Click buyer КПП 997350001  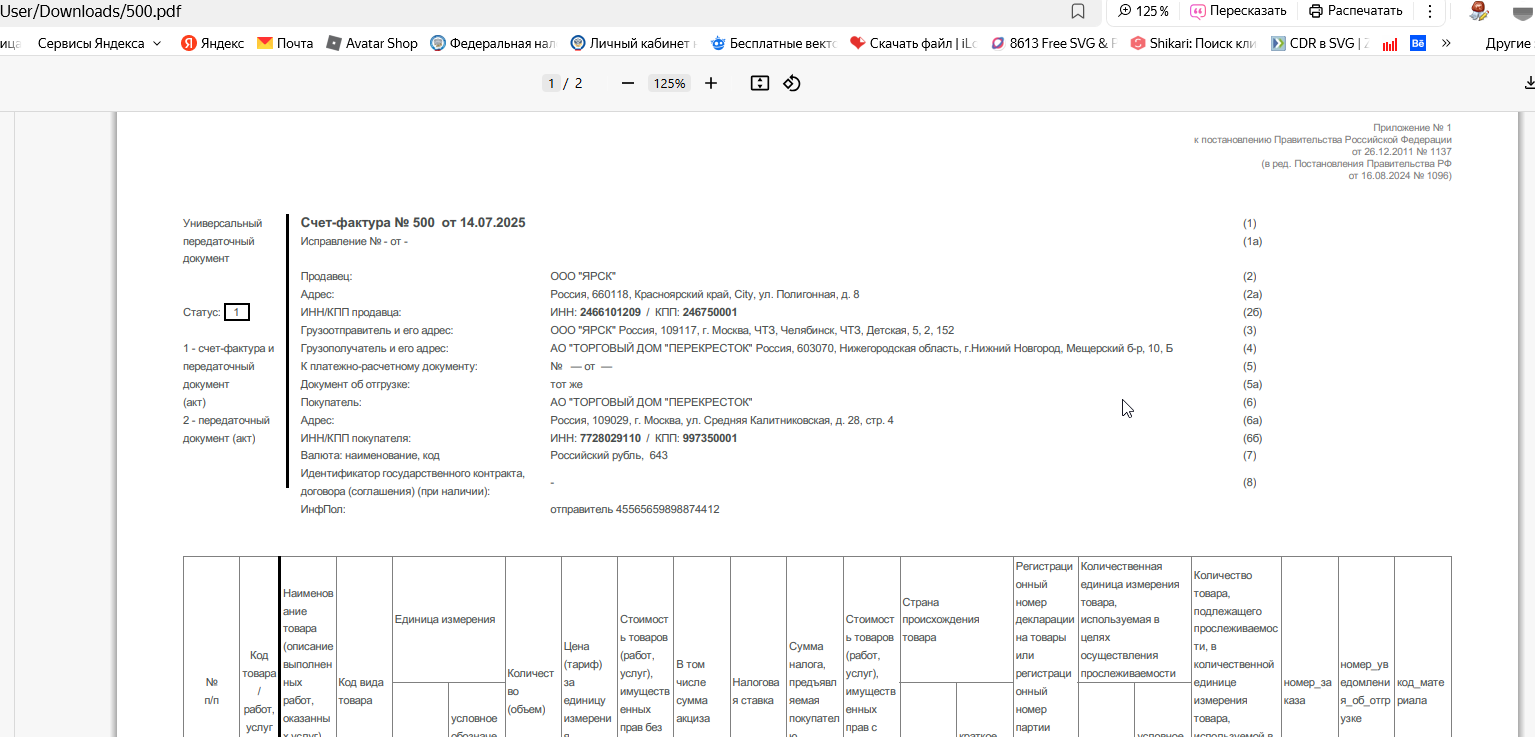click(x=710, y=438)
